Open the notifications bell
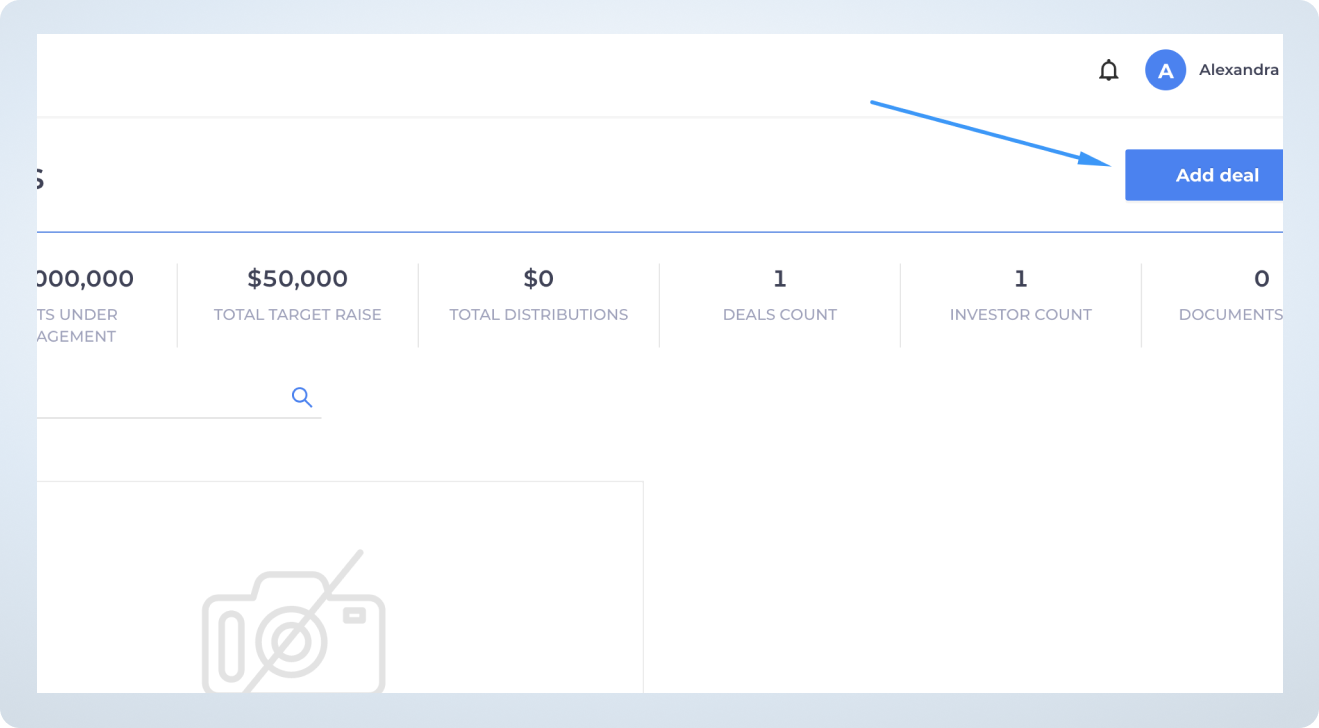1319x728 pixels. (x=1108, y=71)
